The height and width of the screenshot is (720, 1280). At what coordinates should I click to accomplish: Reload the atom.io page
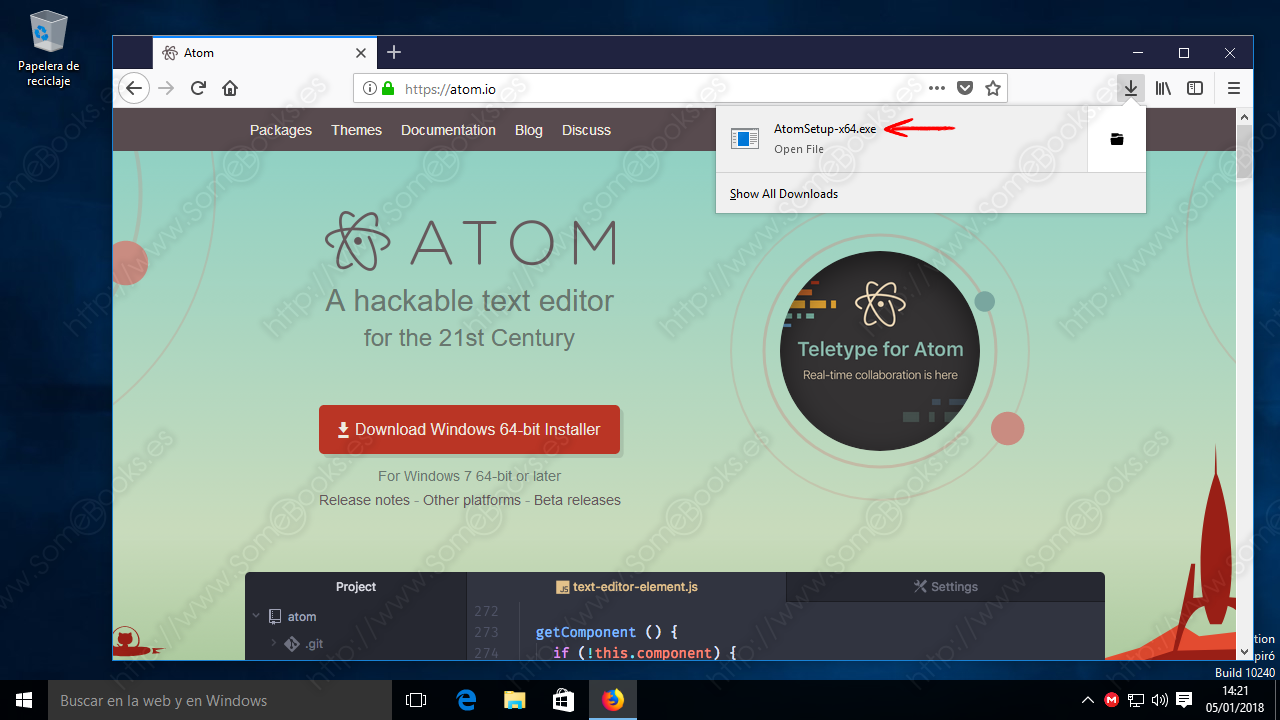tap(198, 88)
